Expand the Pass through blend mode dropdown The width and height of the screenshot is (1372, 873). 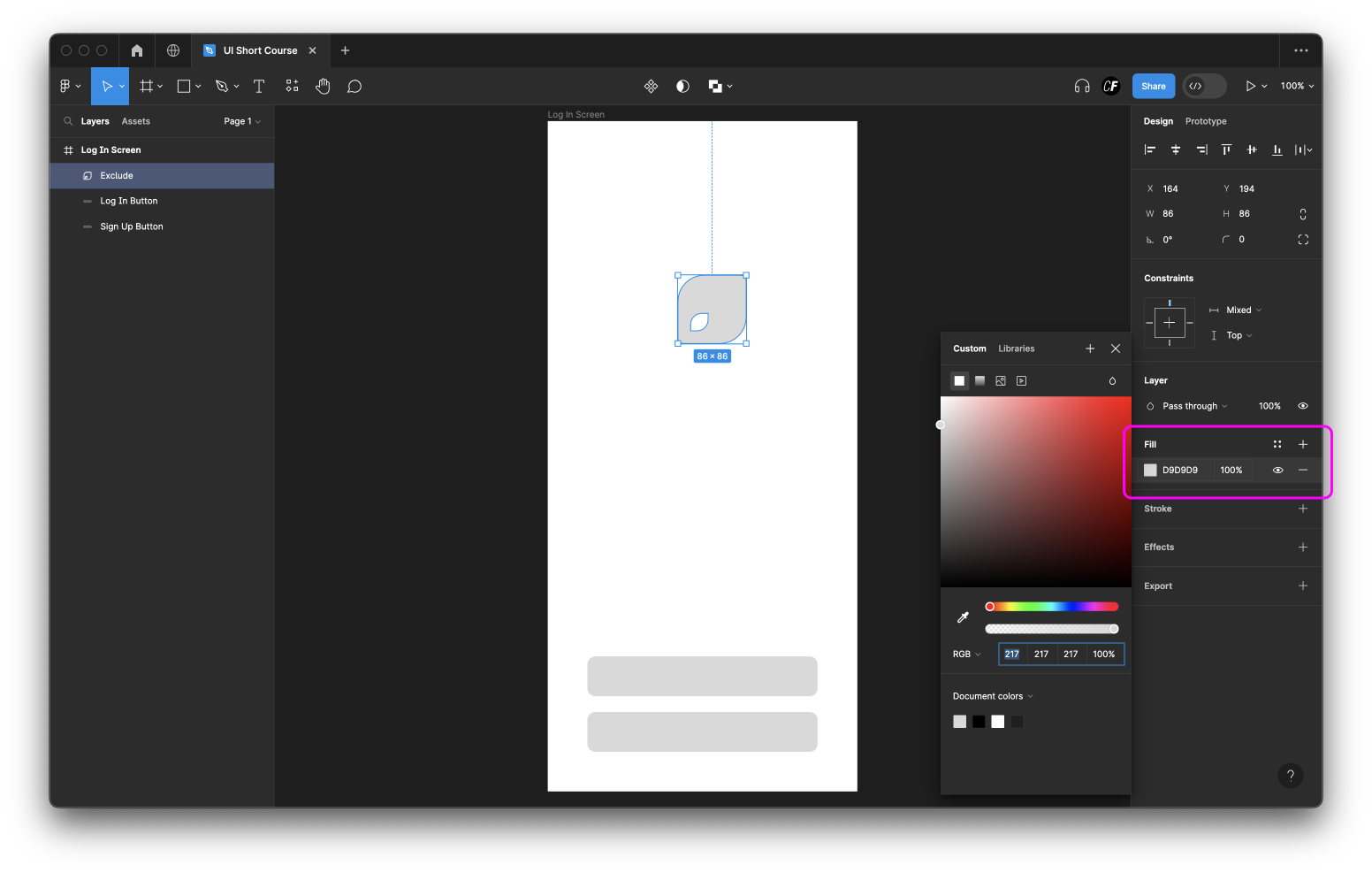point(1194,406)
